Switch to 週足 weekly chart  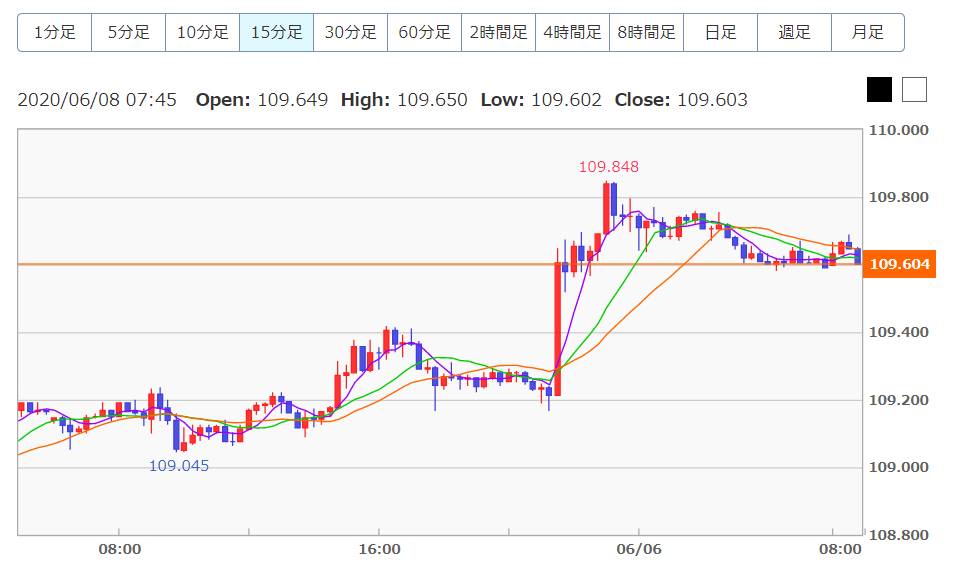[x=794, y=32]
